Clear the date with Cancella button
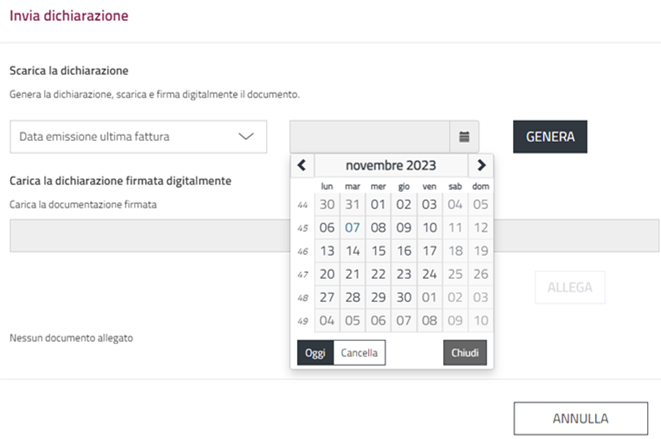Screen dimensions: 661x439 pyautogui.click(x=359, y=352)
